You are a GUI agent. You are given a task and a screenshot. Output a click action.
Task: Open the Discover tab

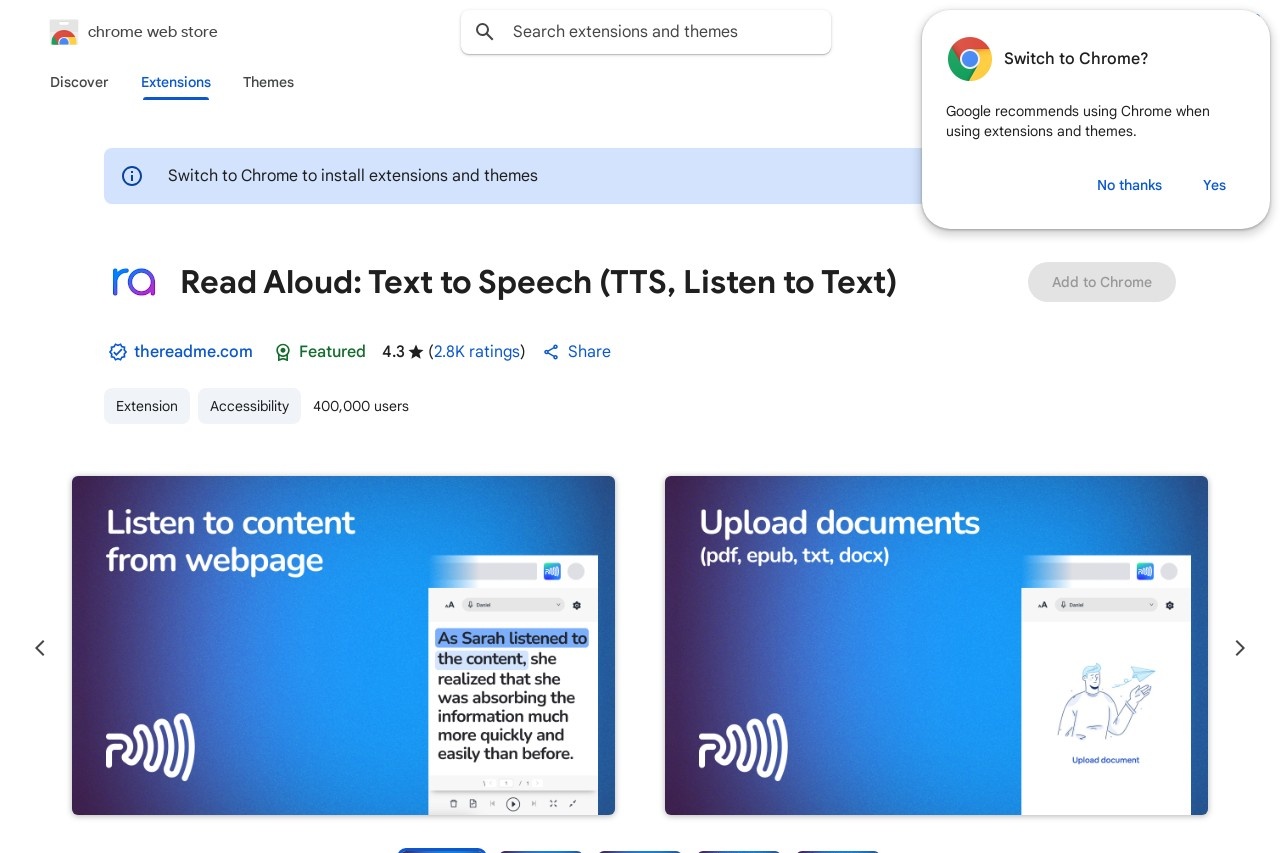coord(79,82)
